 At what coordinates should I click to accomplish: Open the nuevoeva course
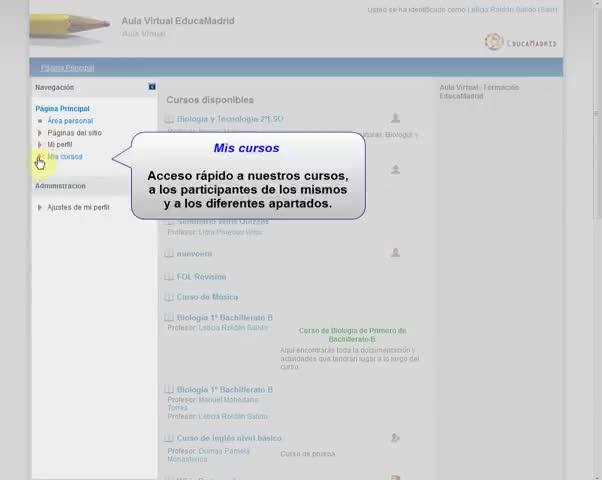point(194,254)
